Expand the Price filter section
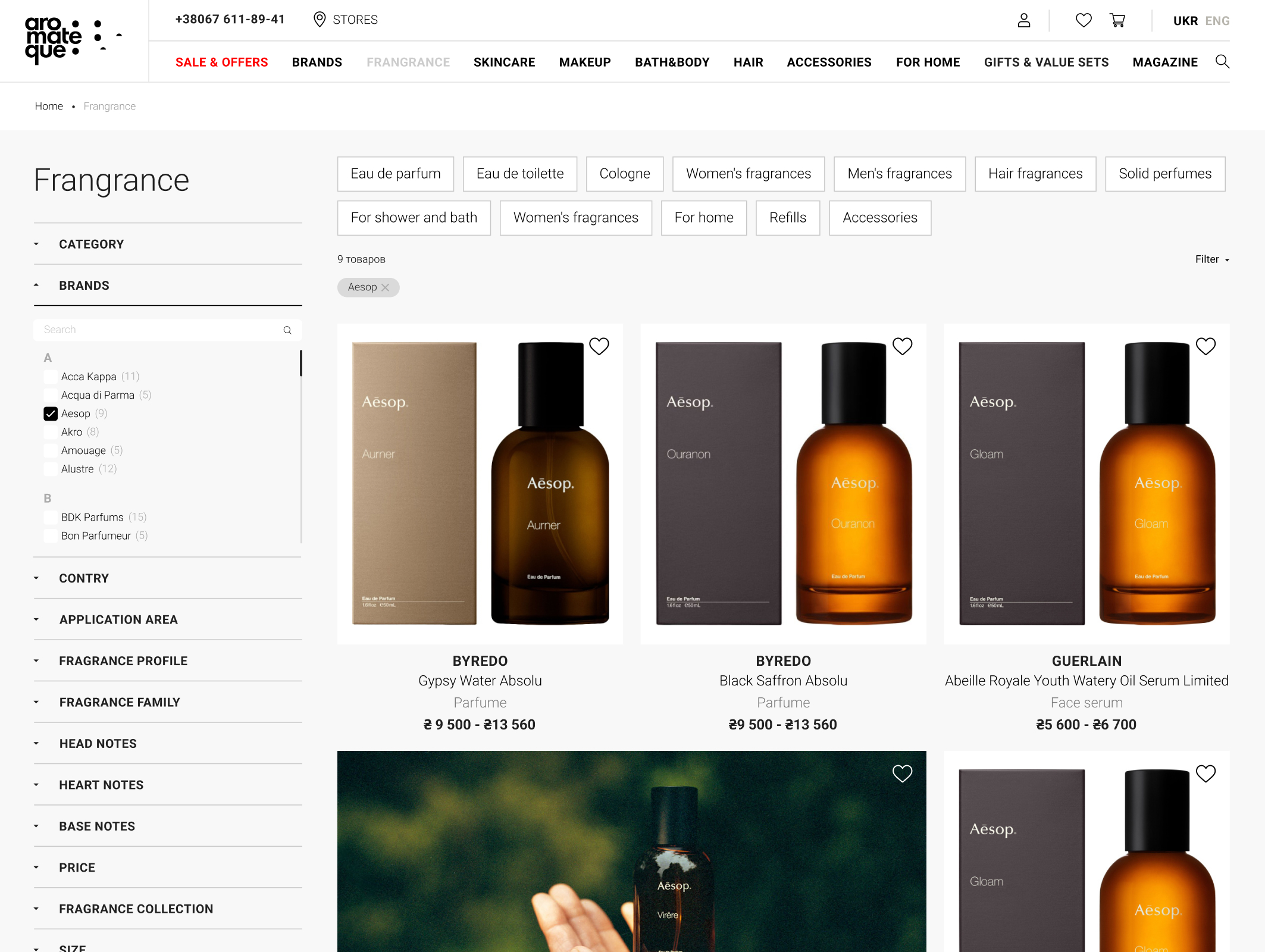1265x952 pixels. [168, 868]
